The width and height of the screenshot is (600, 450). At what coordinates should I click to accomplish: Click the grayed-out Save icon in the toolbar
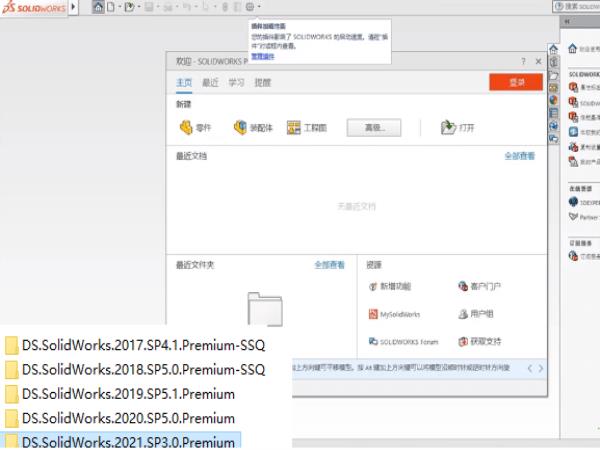149,7
